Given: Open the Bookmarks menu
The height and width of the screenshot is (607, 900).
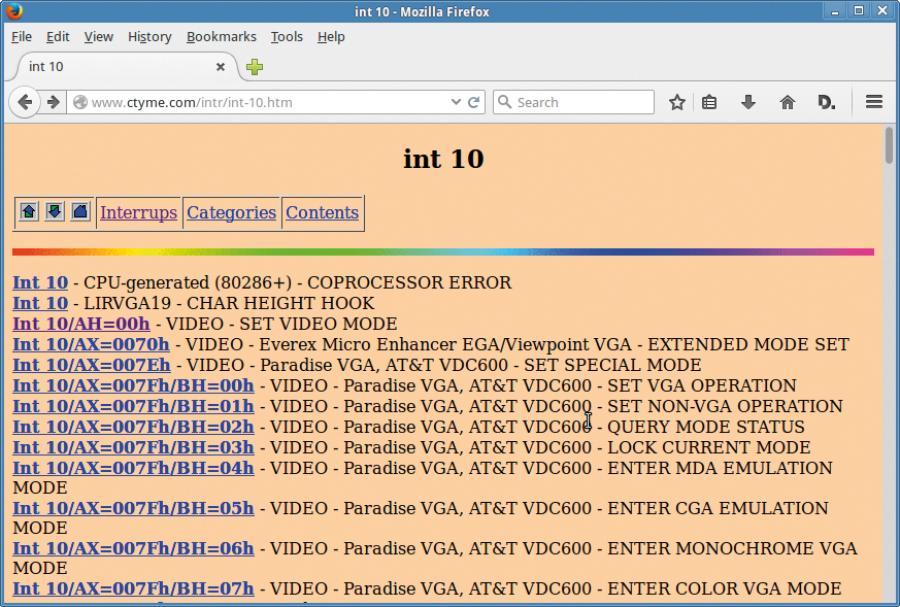Looking at the screenshot, I should click(221, 37).
